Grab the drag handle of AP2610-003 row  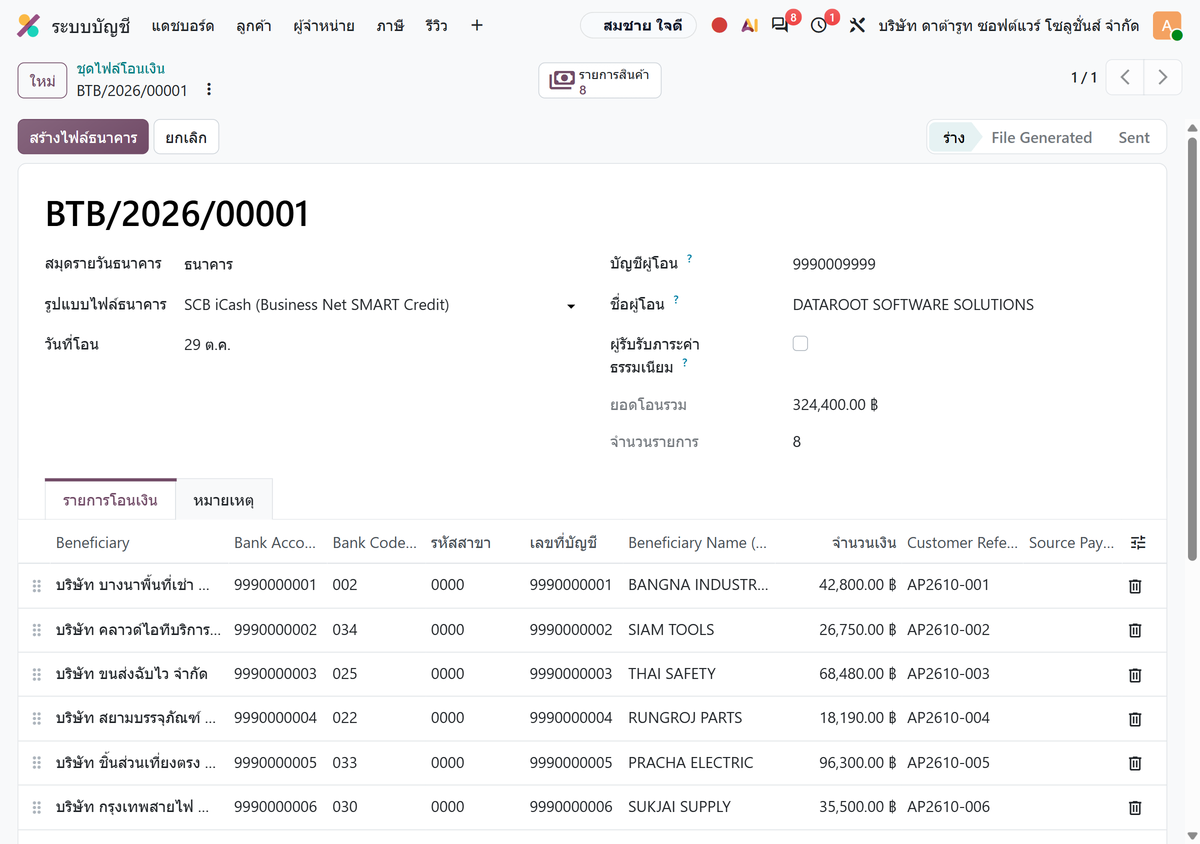coord(37,675)
